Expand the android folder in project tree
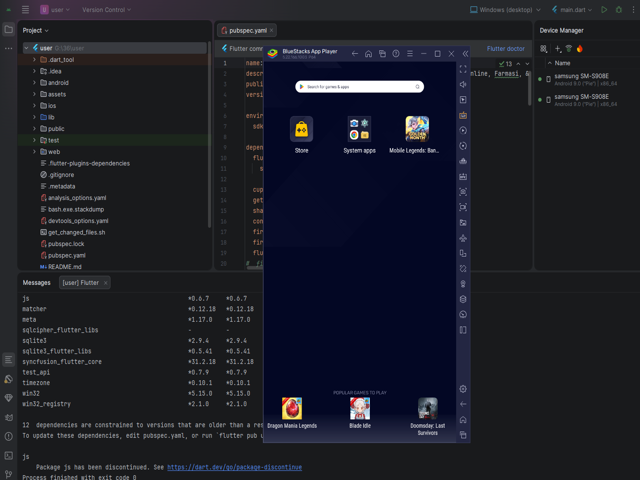The height and width of the screenshot is (480, 640). pos(34,83)
